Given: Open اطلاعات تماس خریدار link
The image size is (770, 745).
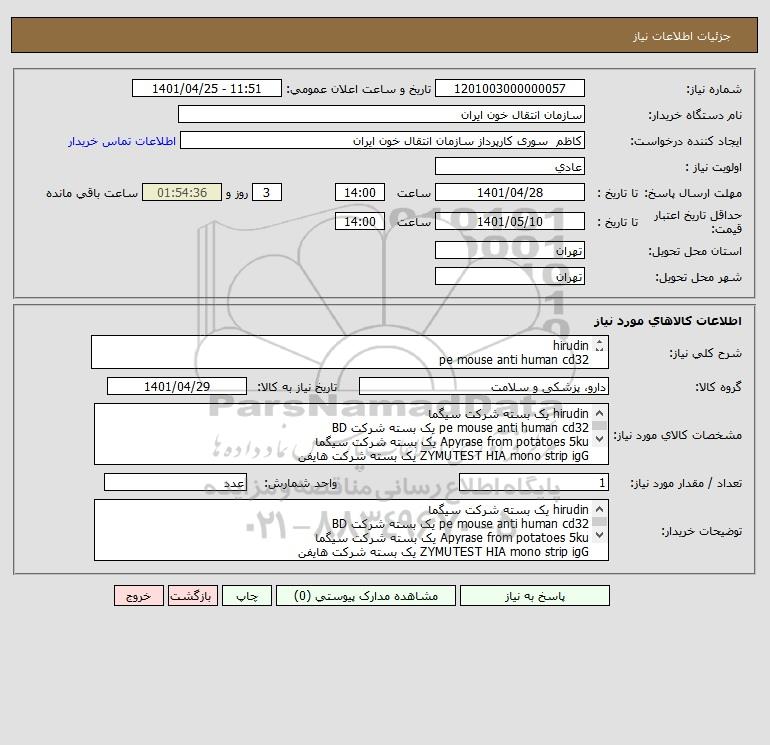Looking at the screenshot, I should 122,141.
